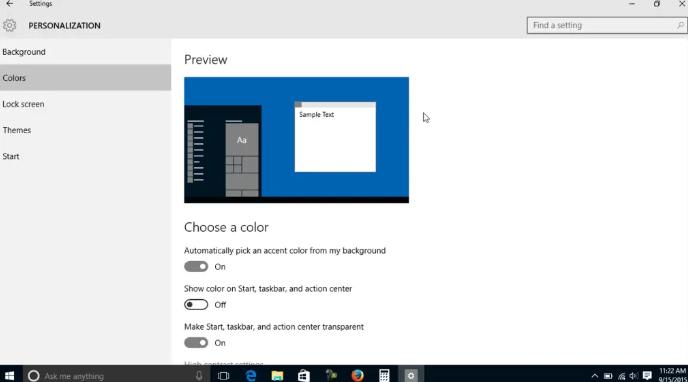The width and height of the screenshot is (688, 382).
Task: Open the Start category
Action: pyautogui.click(x=86, y=156)
